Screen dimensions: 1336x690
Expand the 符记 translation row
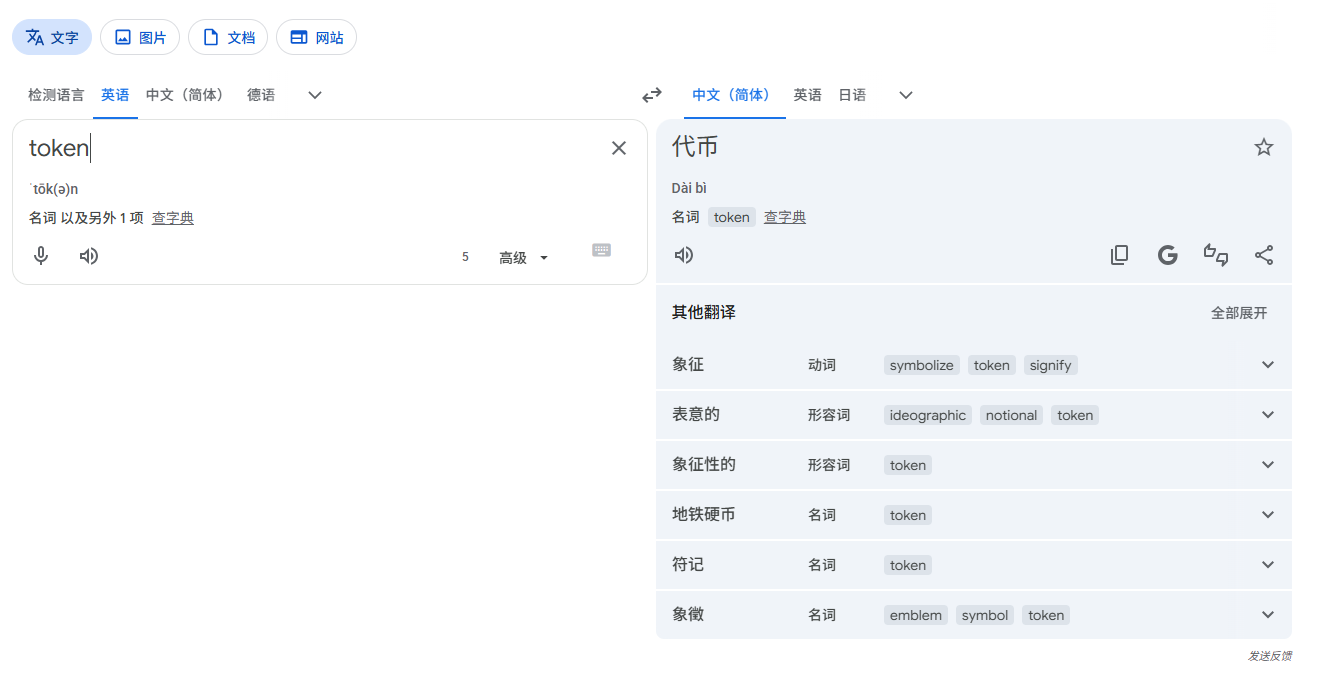[x=1268, y=565]
